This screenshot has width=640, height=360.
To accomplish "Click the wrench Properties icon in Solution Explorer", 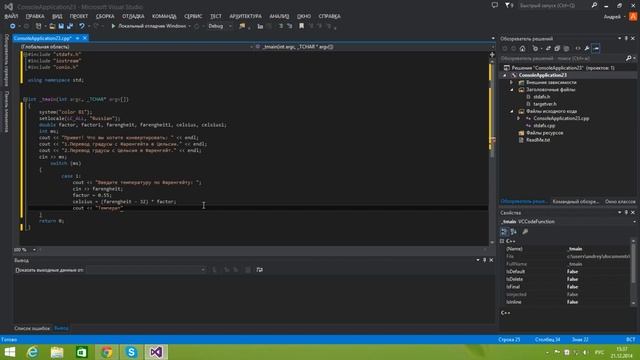I will click(x=587, y=49).
